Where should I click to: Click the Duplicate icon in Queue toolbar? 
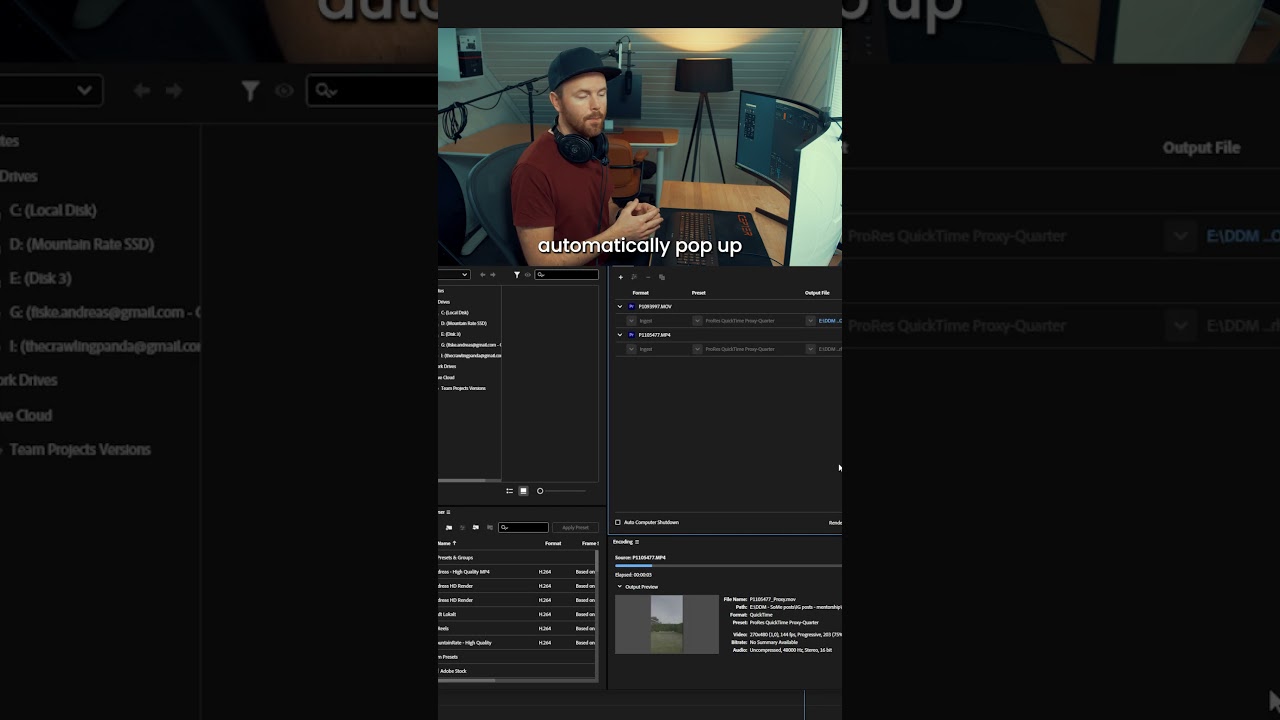click(x=662, y=277)
